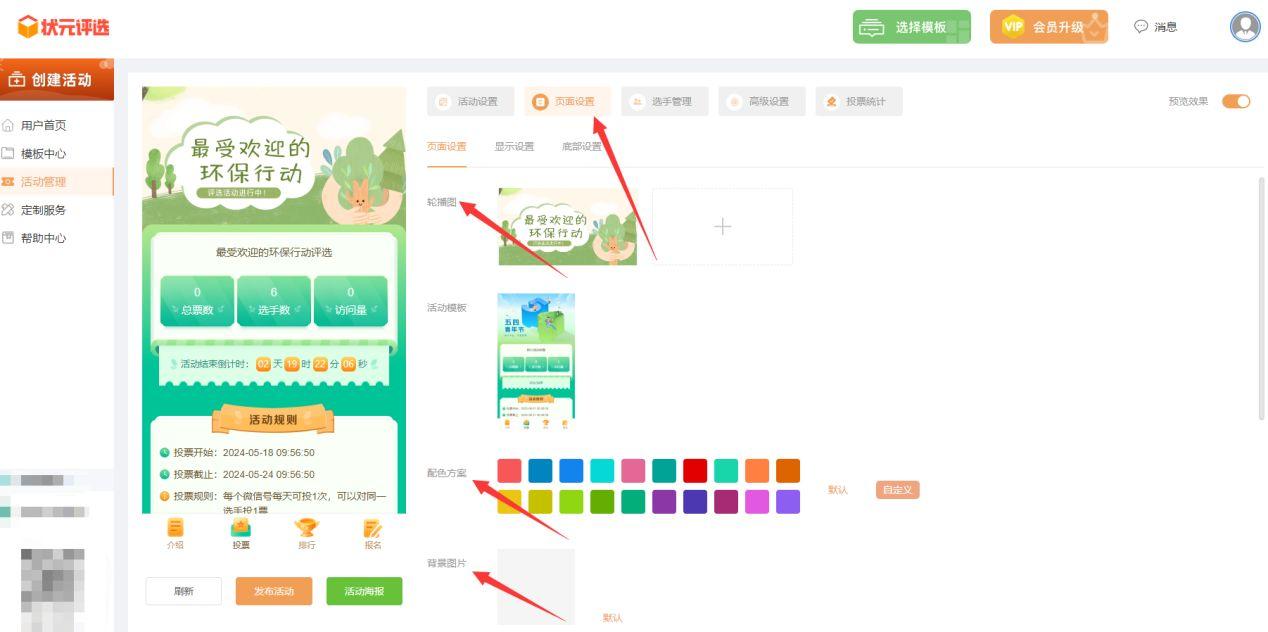Toggle the 预览效果 preview switch off
This screenshot has width=1268, height=632.
[1236, 101]
